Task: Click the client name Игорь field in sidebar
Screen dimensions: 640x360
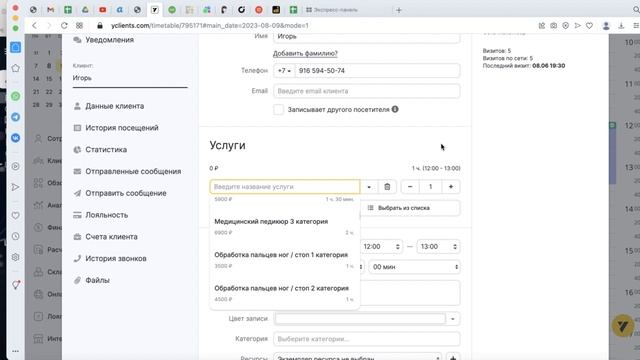Action: [x=130, y=78]
